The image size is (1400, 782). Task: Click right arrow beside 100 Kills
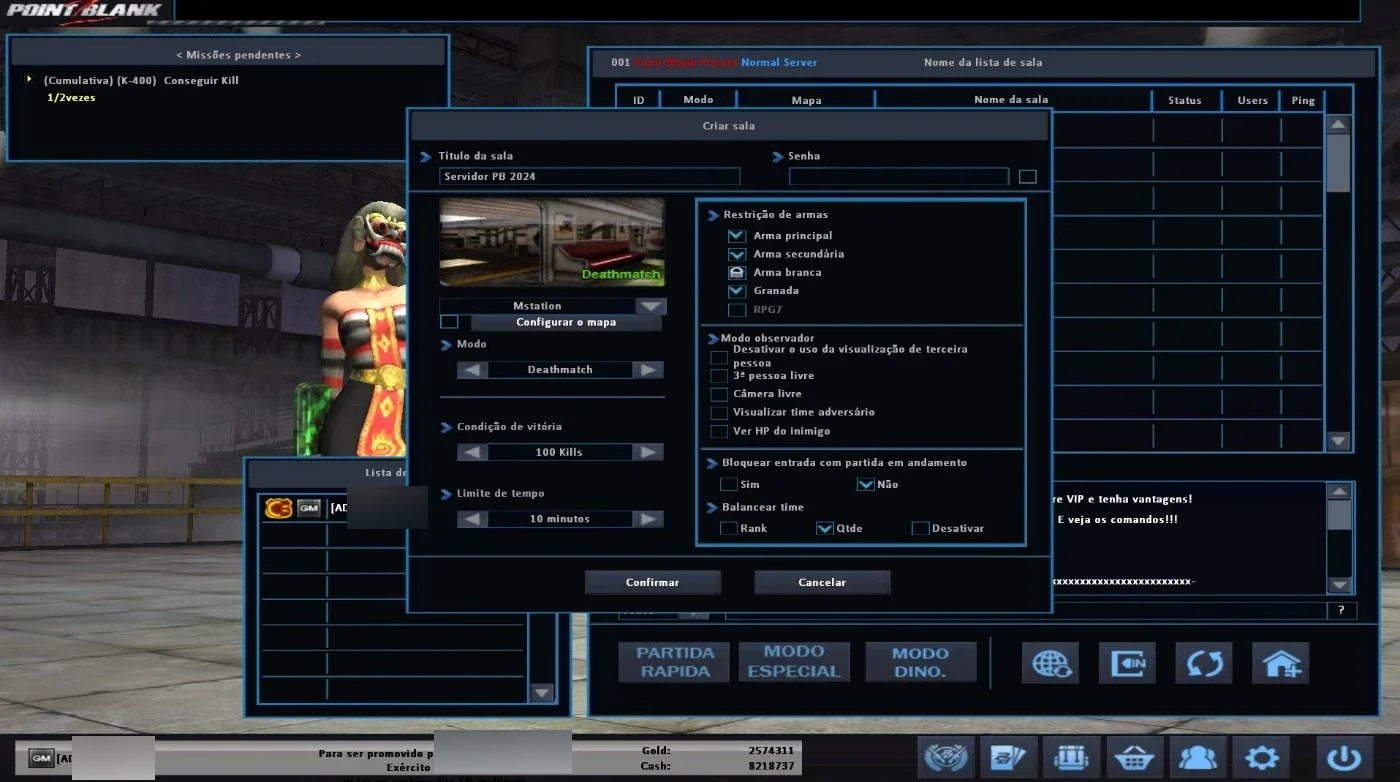tap(650, 452)
